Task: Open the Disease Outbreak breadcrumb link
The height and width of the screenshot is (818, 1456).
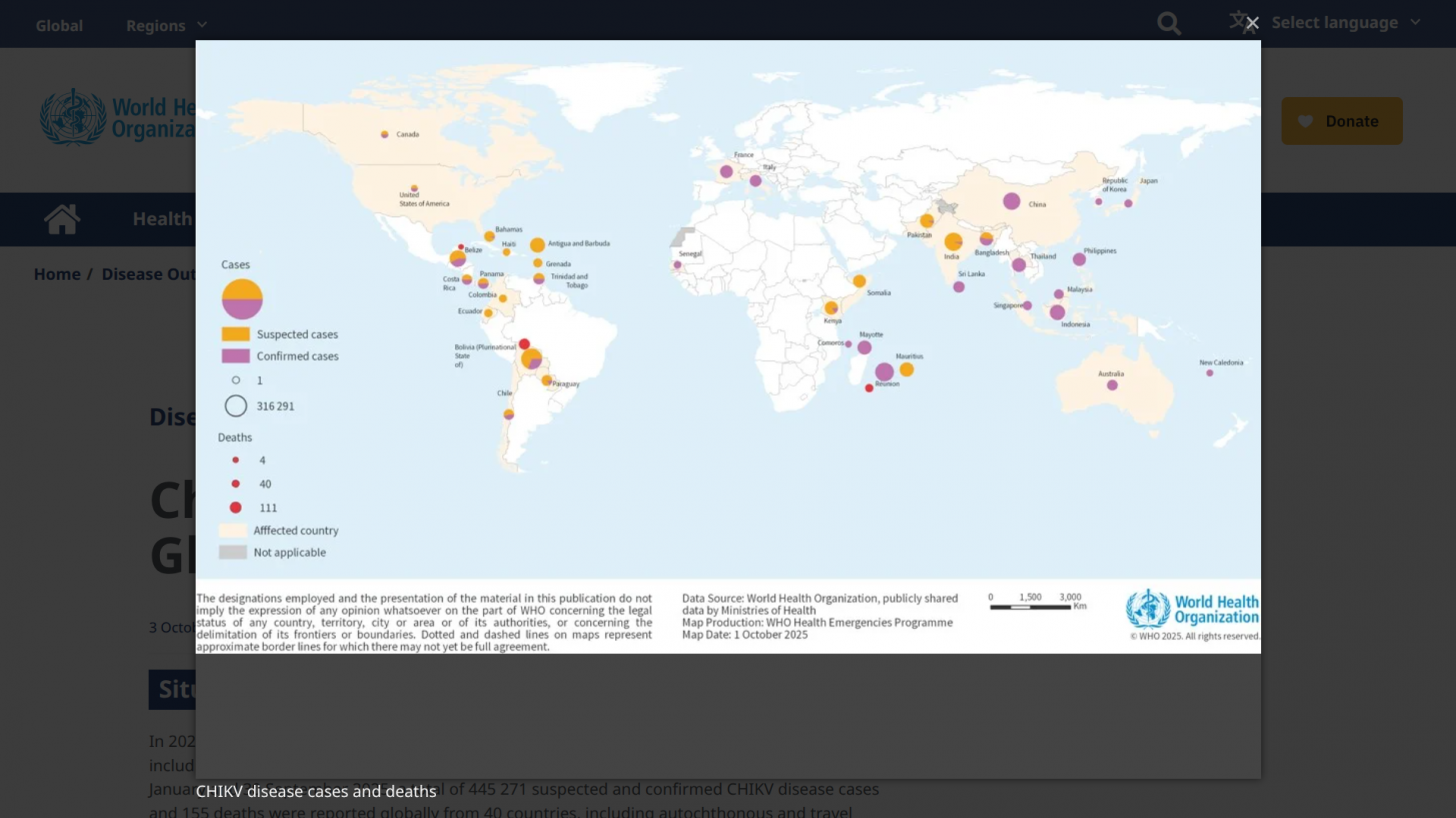Action: coord(148,274)
